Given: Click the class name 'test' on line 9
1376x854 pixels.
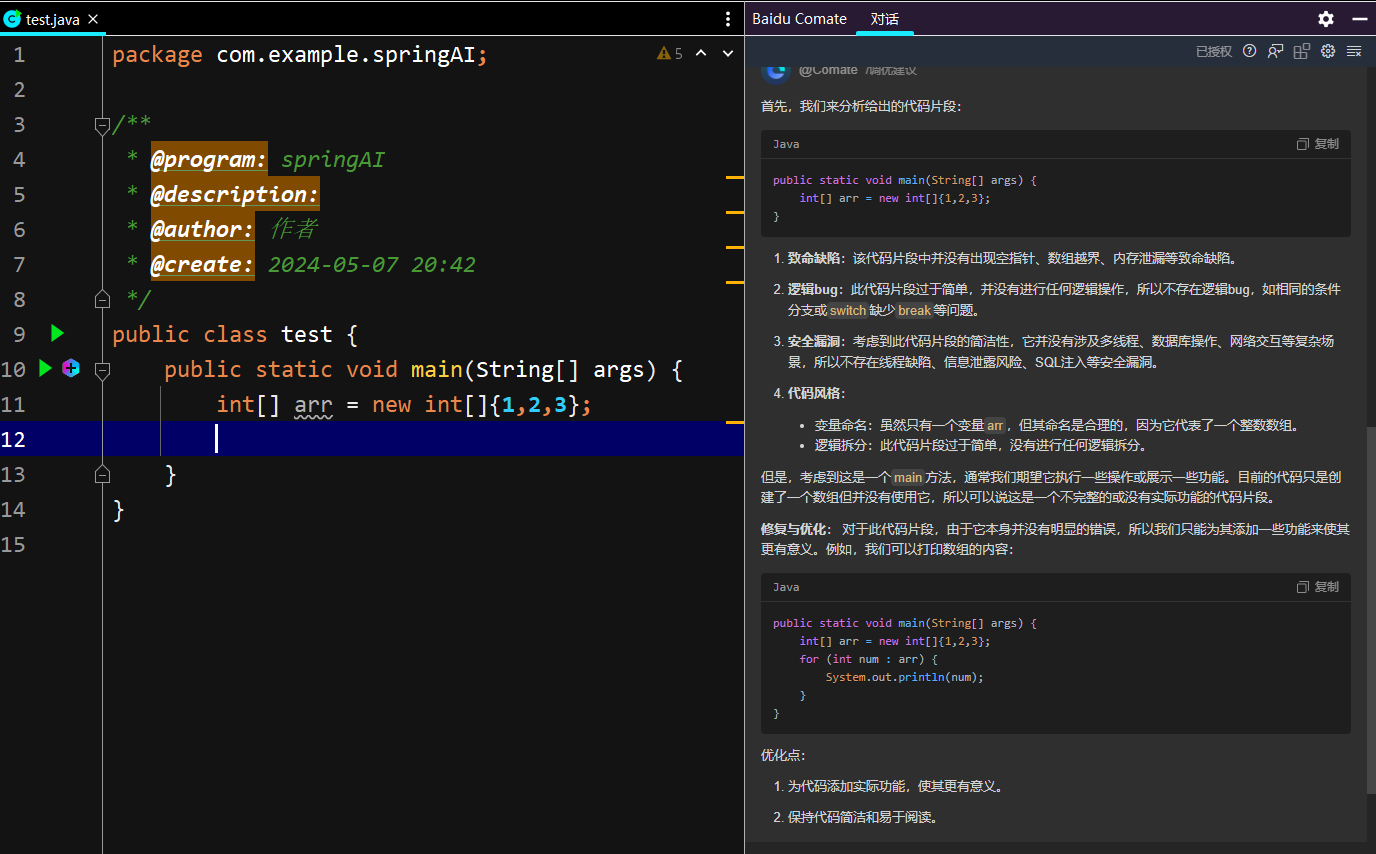Looking at the screenshot, I should pyautogui.click(x=307, y=334).
